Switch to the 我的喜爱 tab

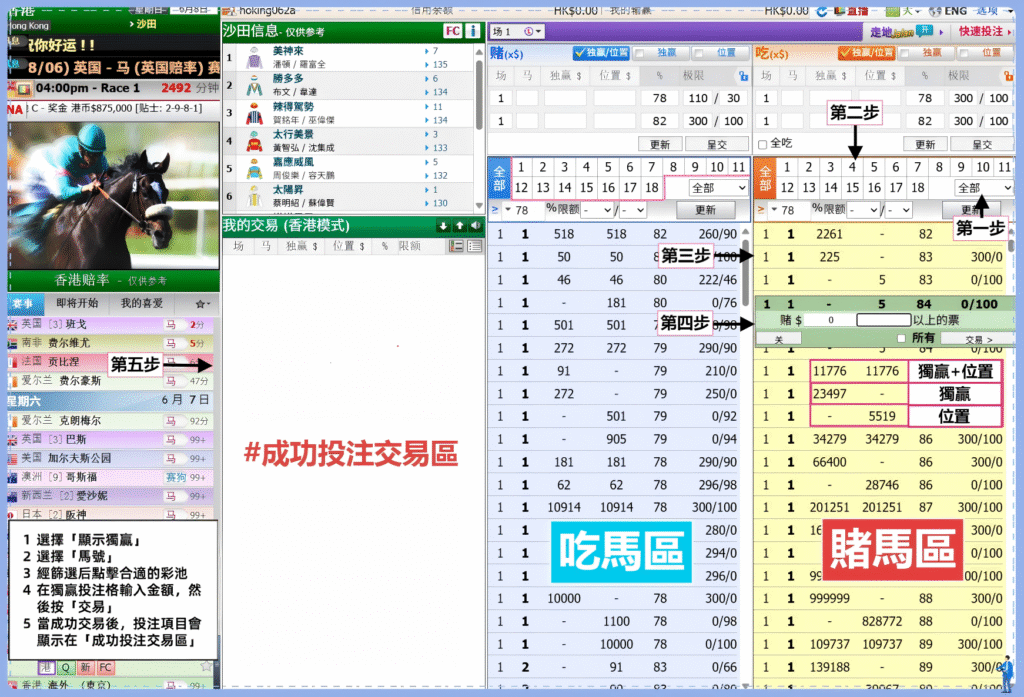[142, 304]
